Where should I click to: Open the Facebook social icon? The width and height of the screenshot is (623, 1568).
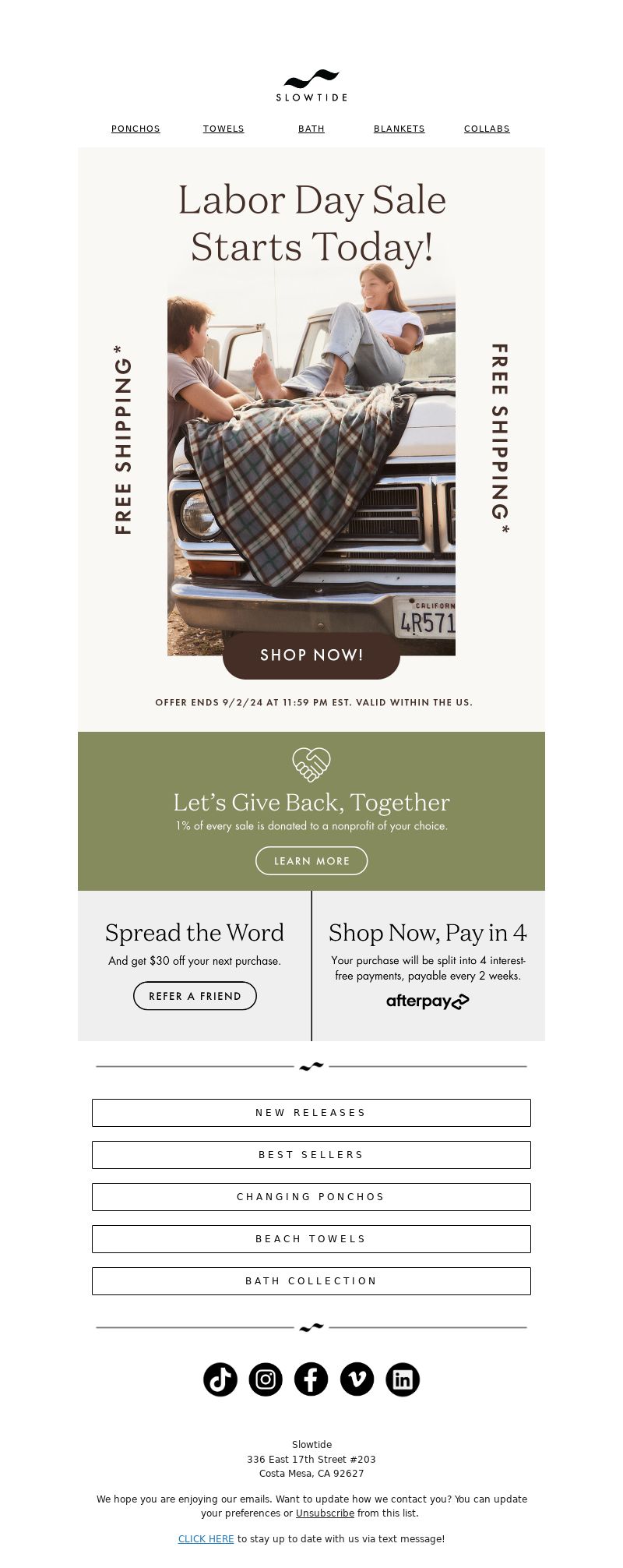click(x=311, y=1379)
